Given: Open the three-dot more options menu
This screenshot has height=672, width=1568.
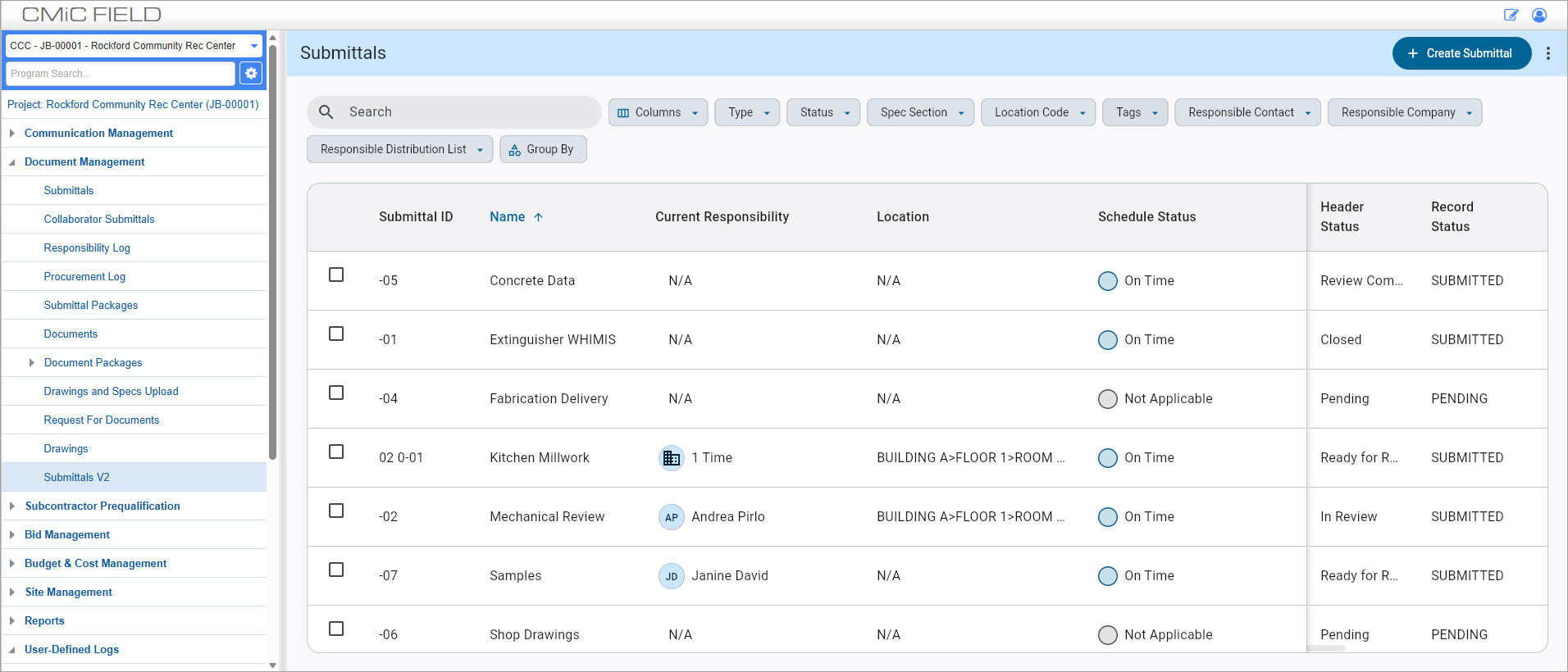Looking at the screenshot, I should click(1548, 53).
